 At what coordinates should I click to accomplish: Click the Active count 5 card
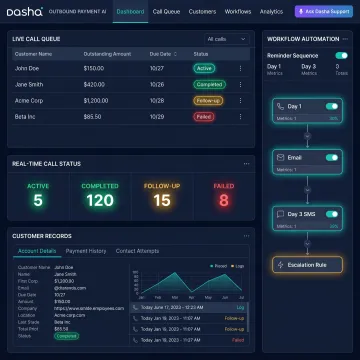click(x=38, y=197)
